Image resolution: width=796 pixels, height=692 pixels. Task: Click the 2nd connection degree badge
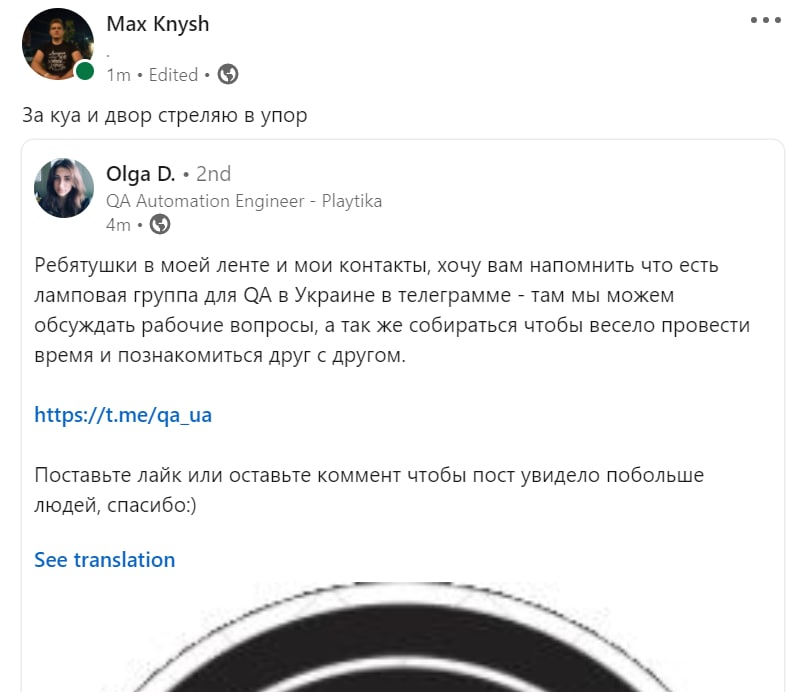(x=214, y=174)
